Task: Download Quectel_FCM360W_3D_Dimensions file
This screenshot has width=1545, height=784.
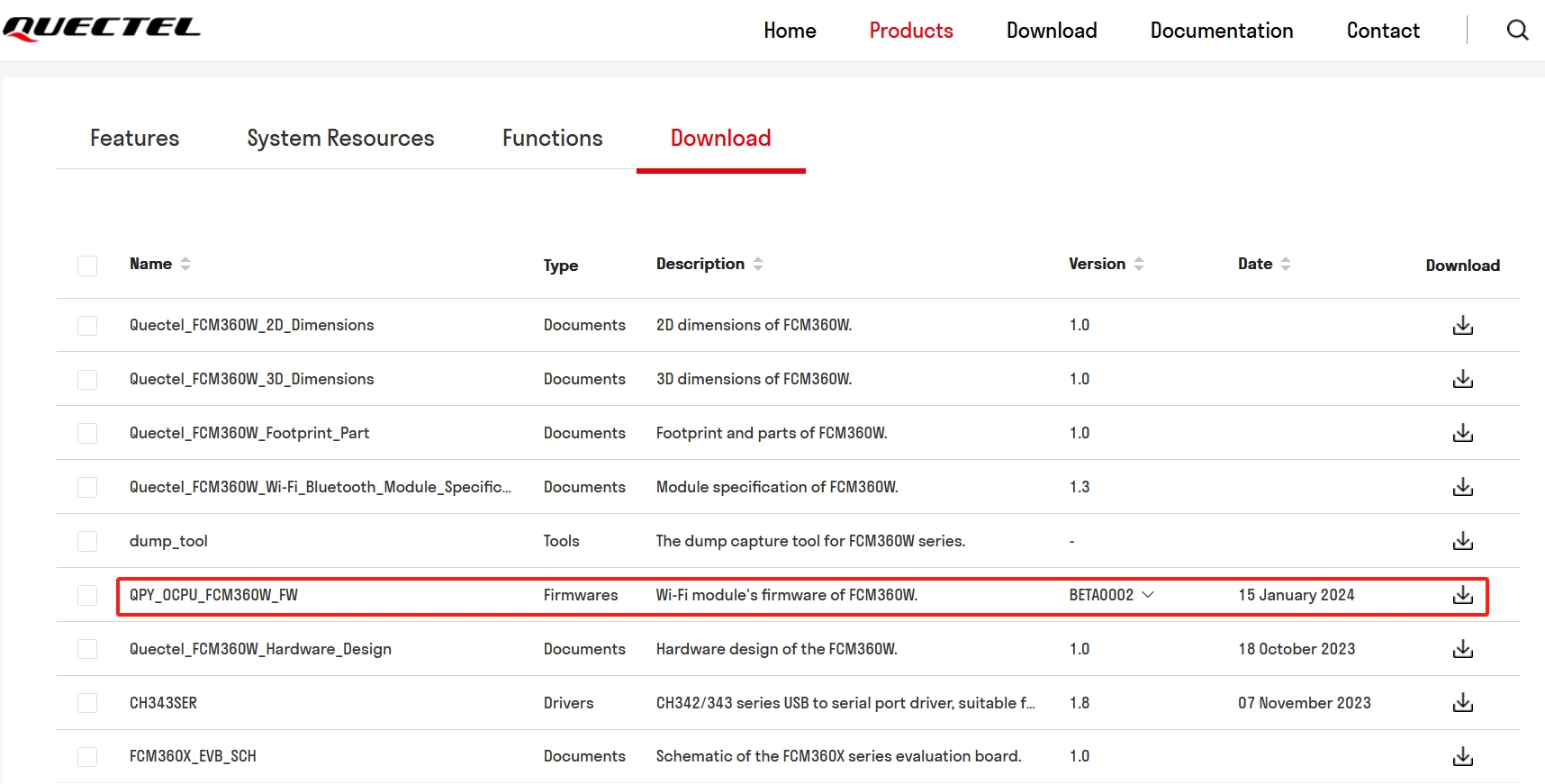Action: click(1463, 379)
